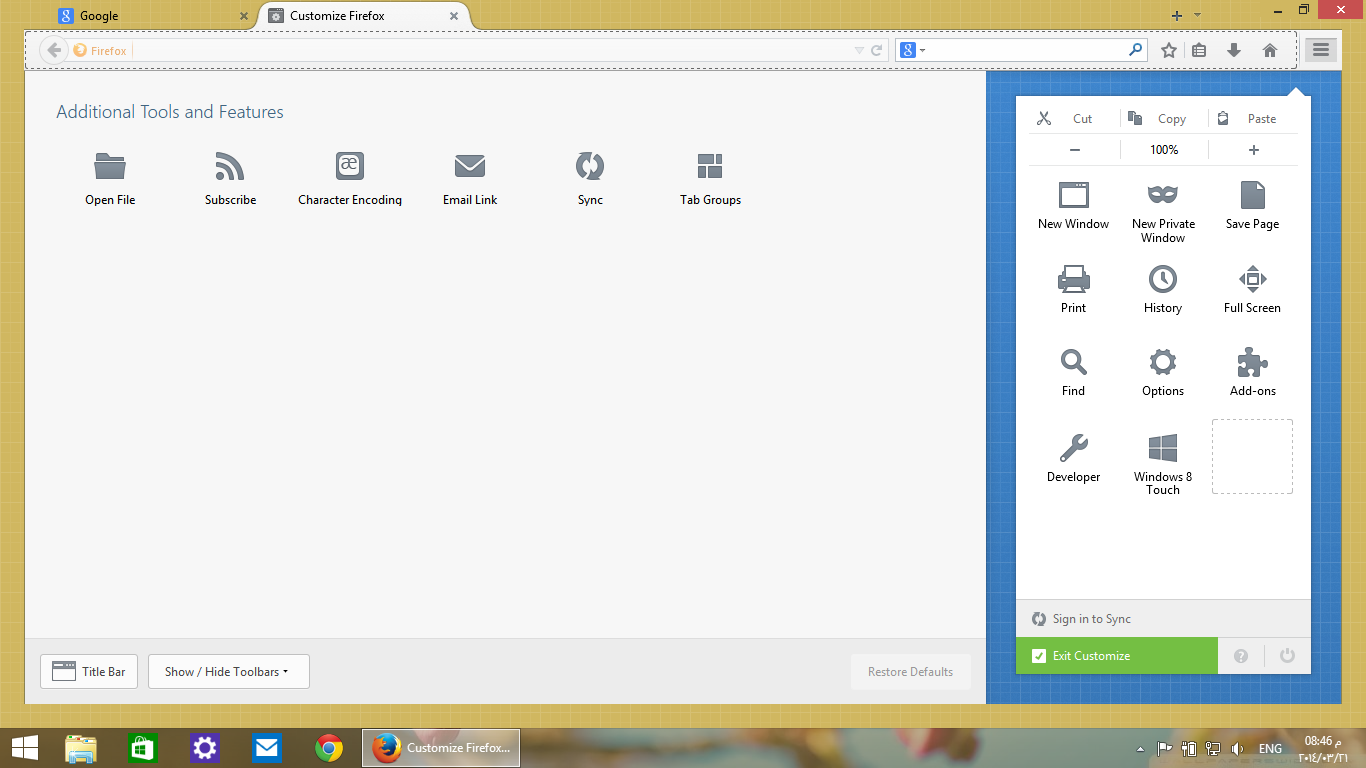This screenshot has height=768, width=1366.
Task: Select the Tab Groups icon
Action: [710, 165]
